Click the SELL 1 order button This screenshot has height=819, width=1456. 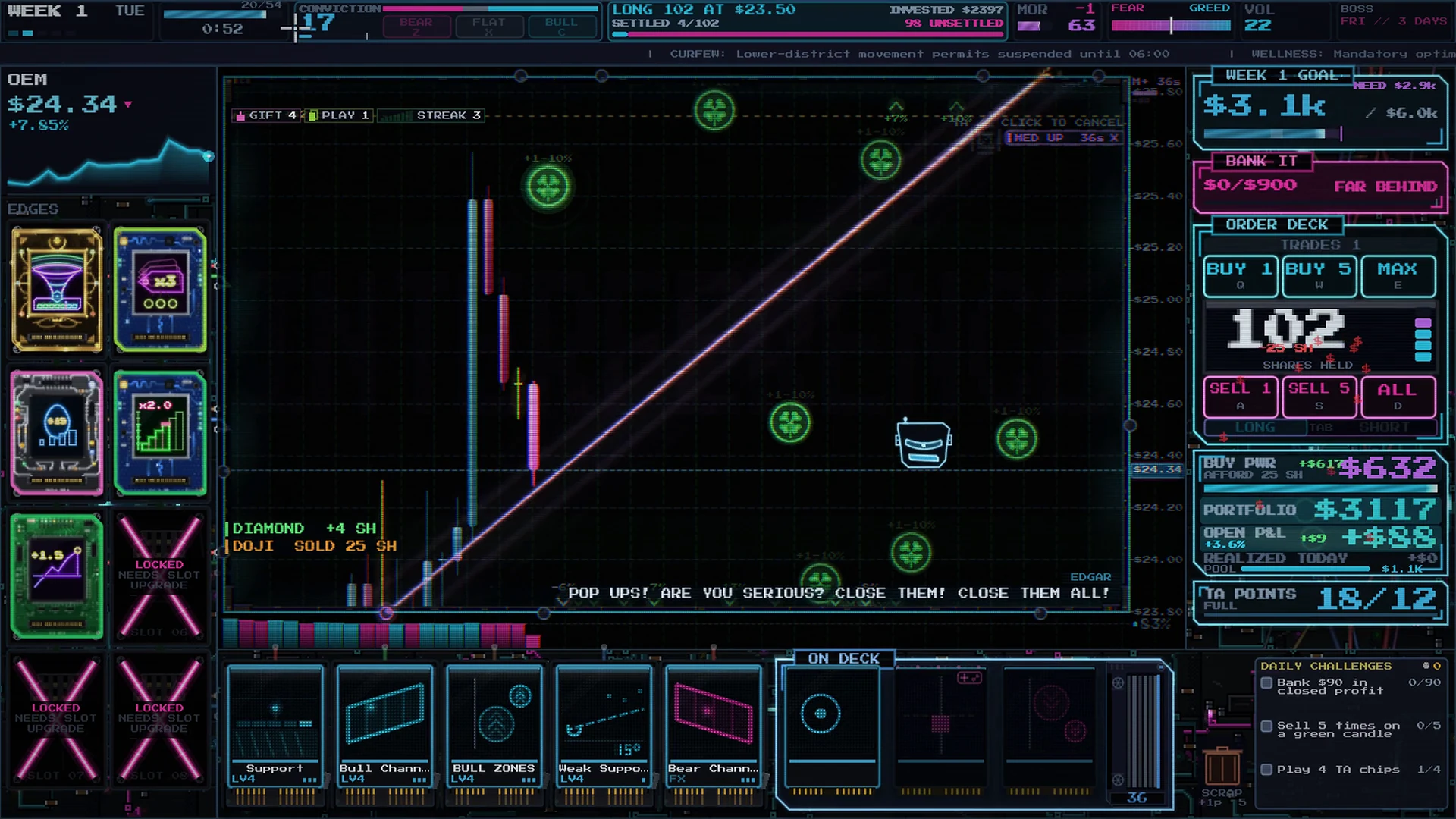pyautogui.click(x=1240, y=396)
